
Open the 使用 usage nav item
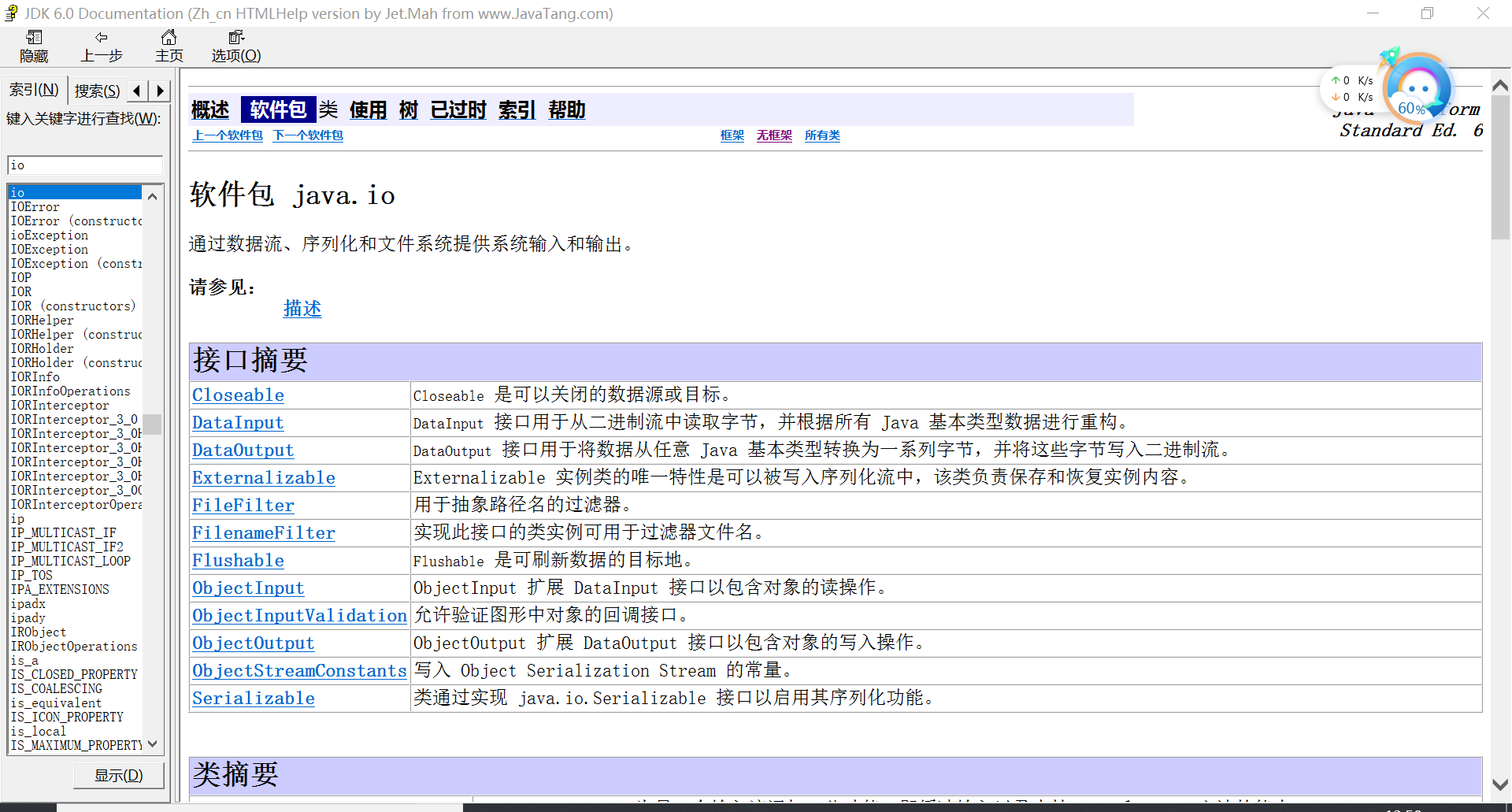pos(368,110)
